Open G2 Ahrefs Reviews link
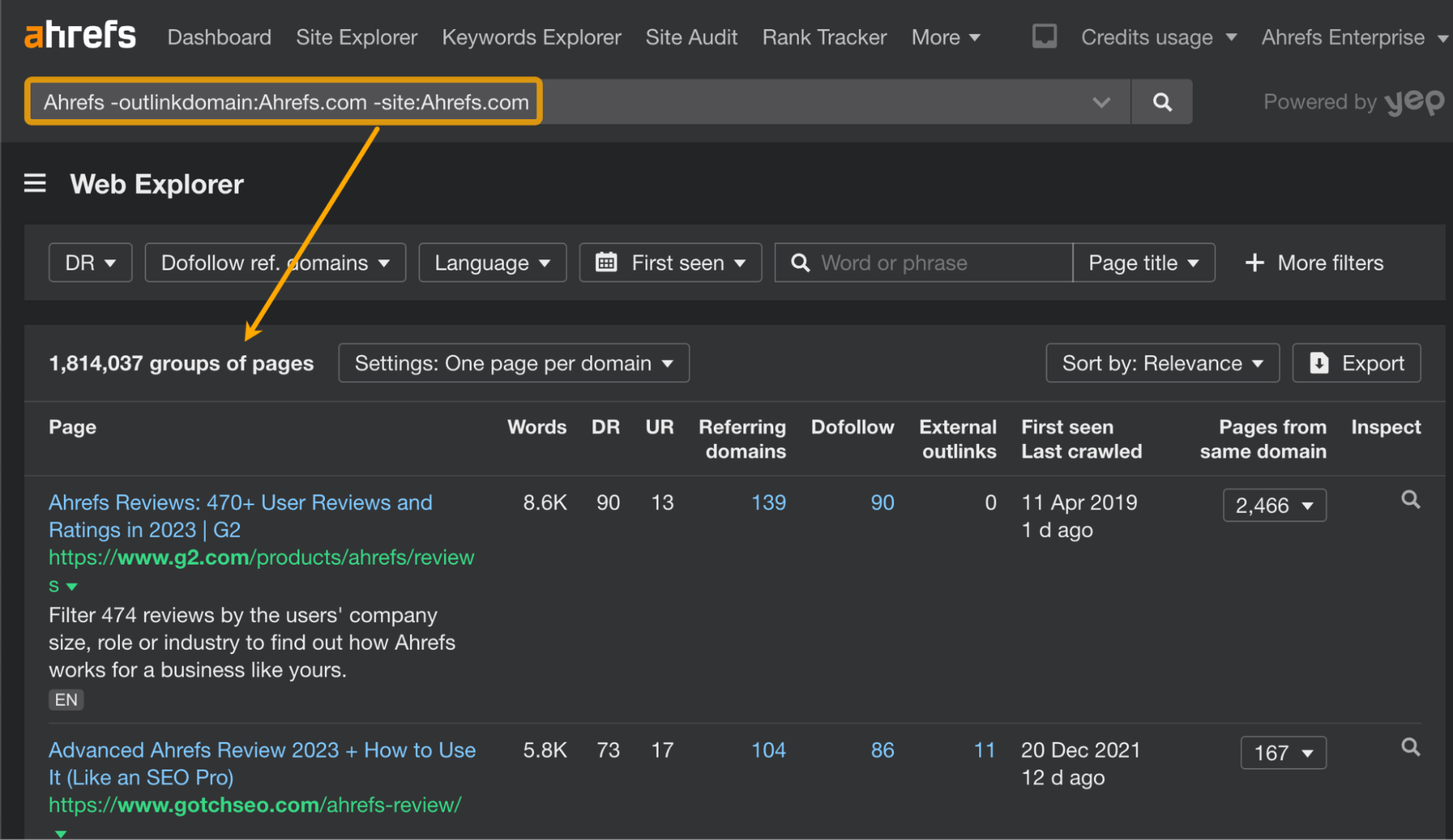The image size is (1453, 840). tap(240, 503)
